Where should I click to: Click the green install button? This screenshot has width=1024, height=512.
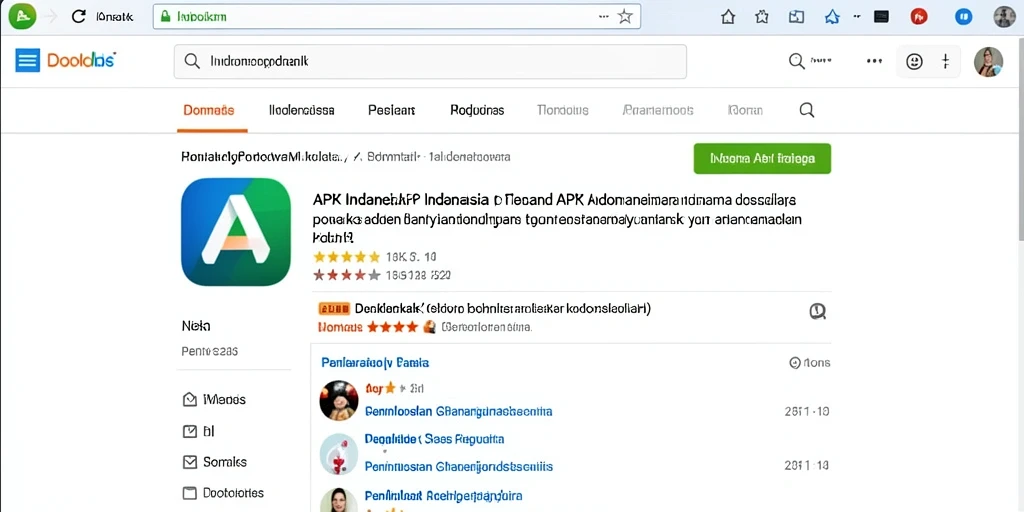762,159
